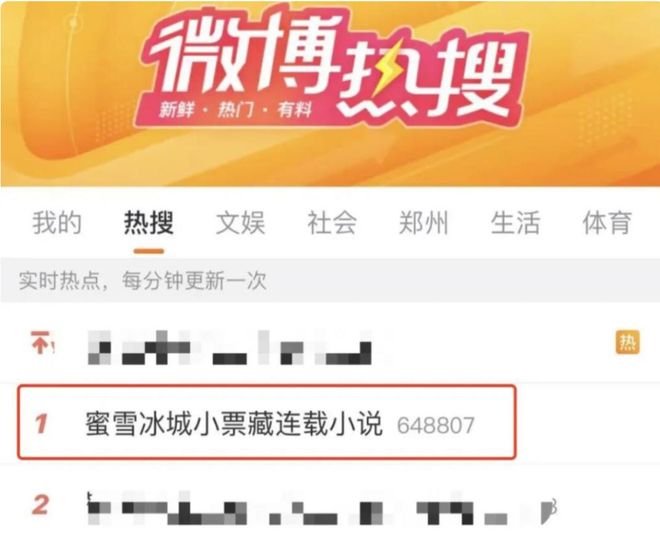This screenshot has width=660, height=547.
Task: Go to the 生活 tab
Action: point(516,223)
